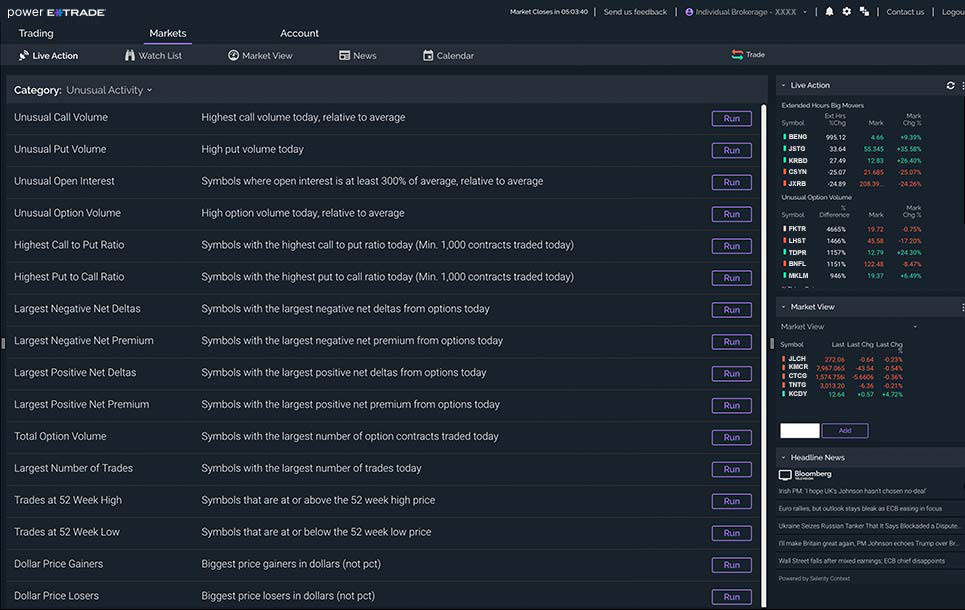965x610 pixels.
Task: Switch to the Trading tab
Action: coord(36,33)
